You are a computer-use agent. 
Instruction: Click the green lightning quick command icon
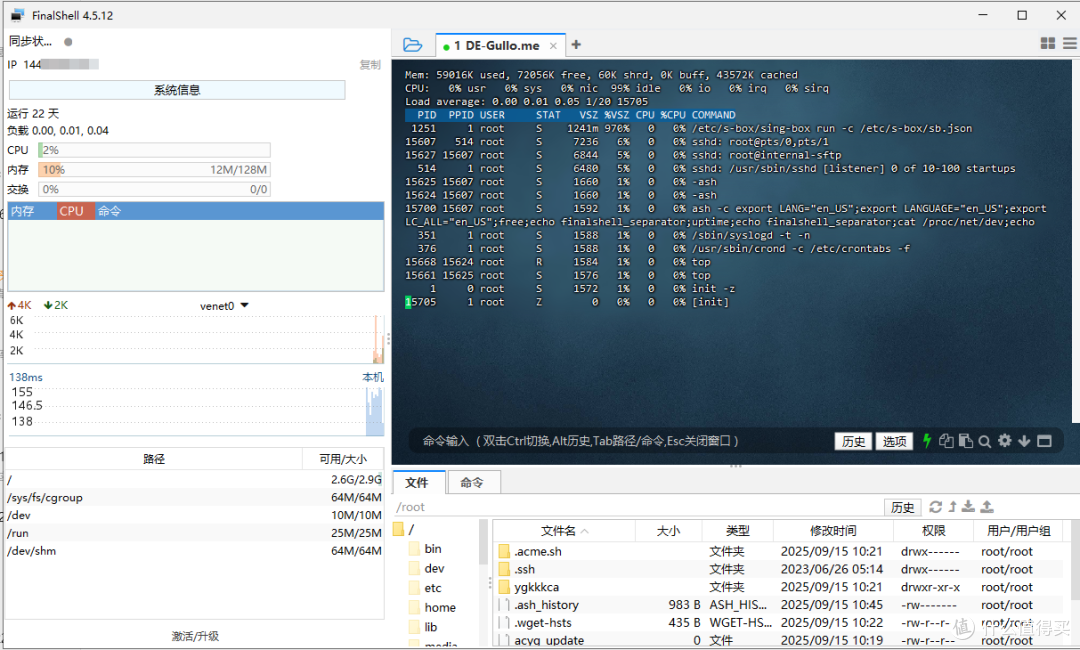click(x=927, y=441)
